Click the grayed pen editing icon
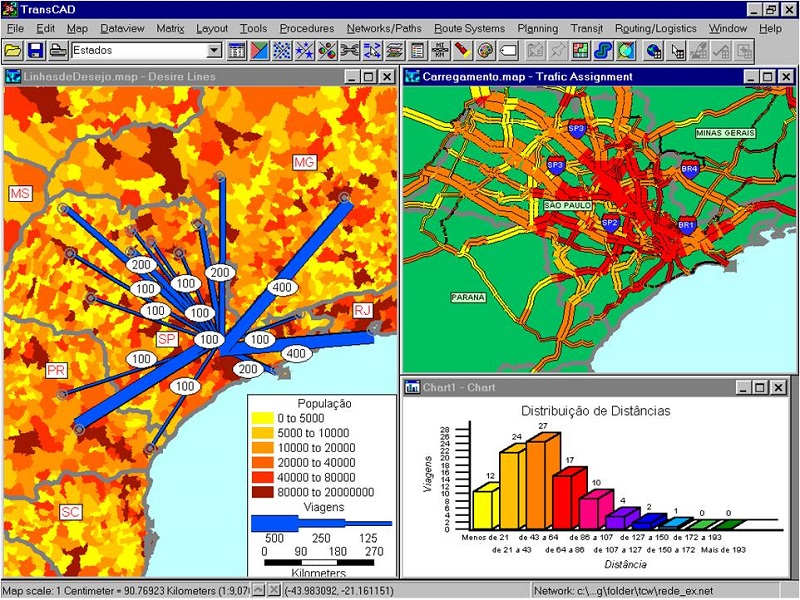This screenshot has width=800, height=600. 699,51
